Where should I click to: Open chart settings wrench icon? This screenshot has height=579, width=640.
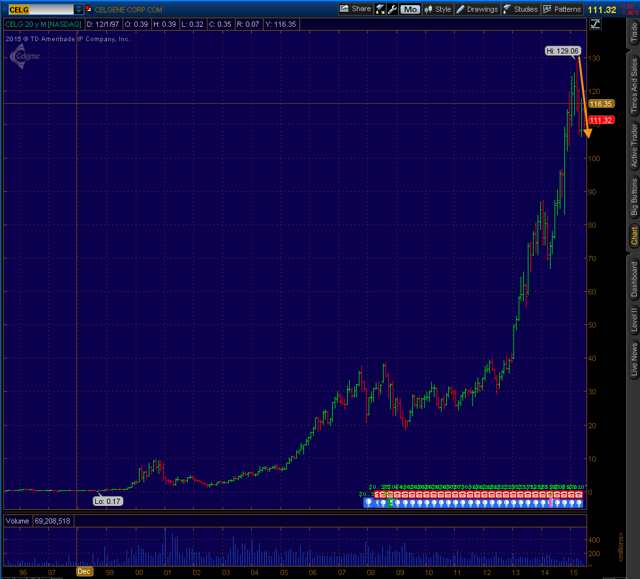coord(392,9)
